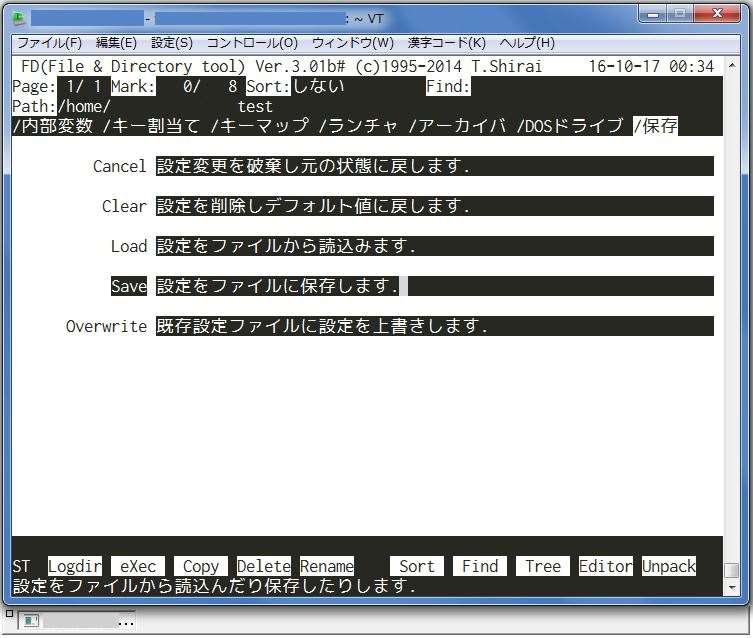Screen dimensions: 753x638
Task: Switch to the /DOSドライブ tab
Action: 570,126
